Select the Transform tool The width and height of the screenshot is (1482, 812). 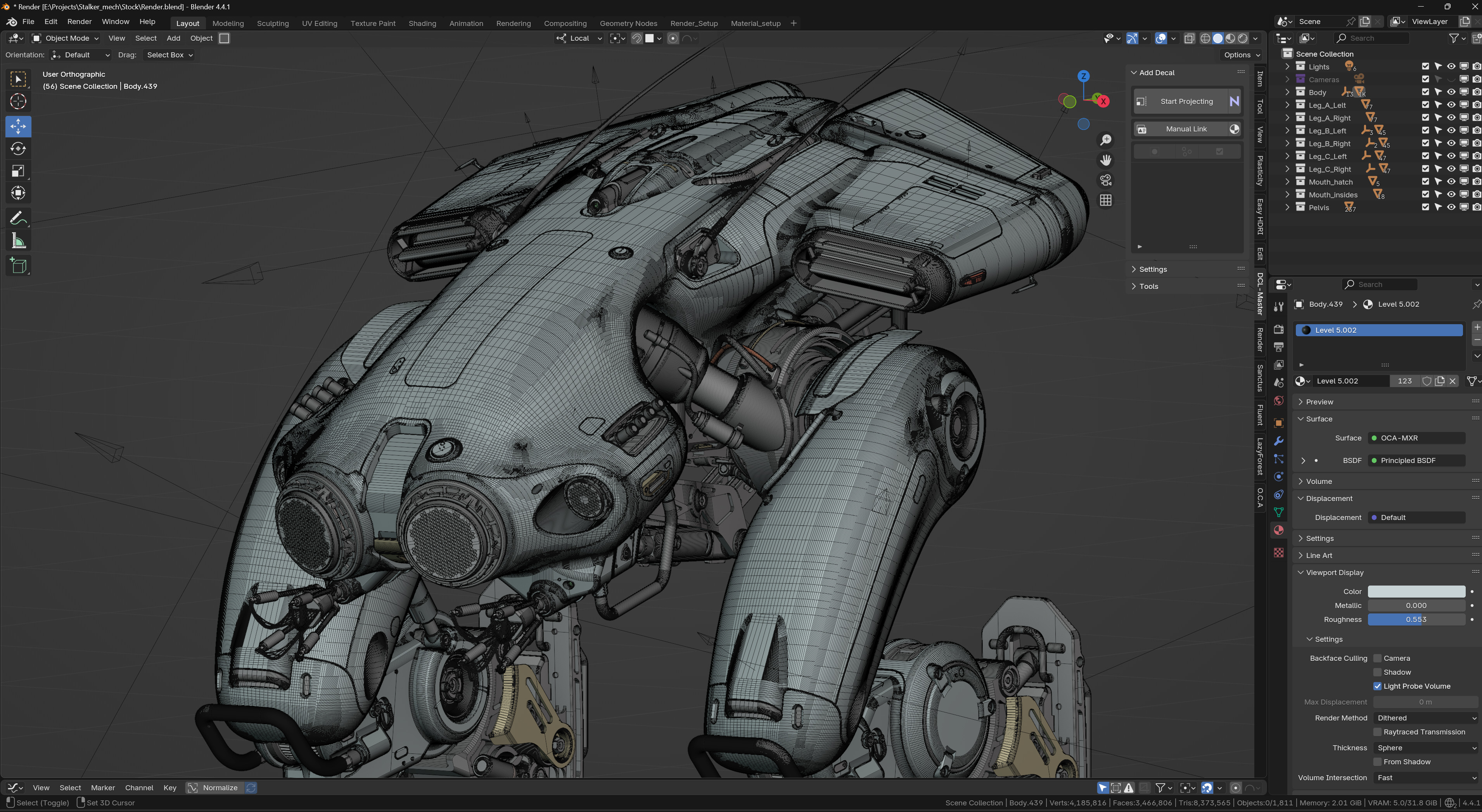coord(18,193)
